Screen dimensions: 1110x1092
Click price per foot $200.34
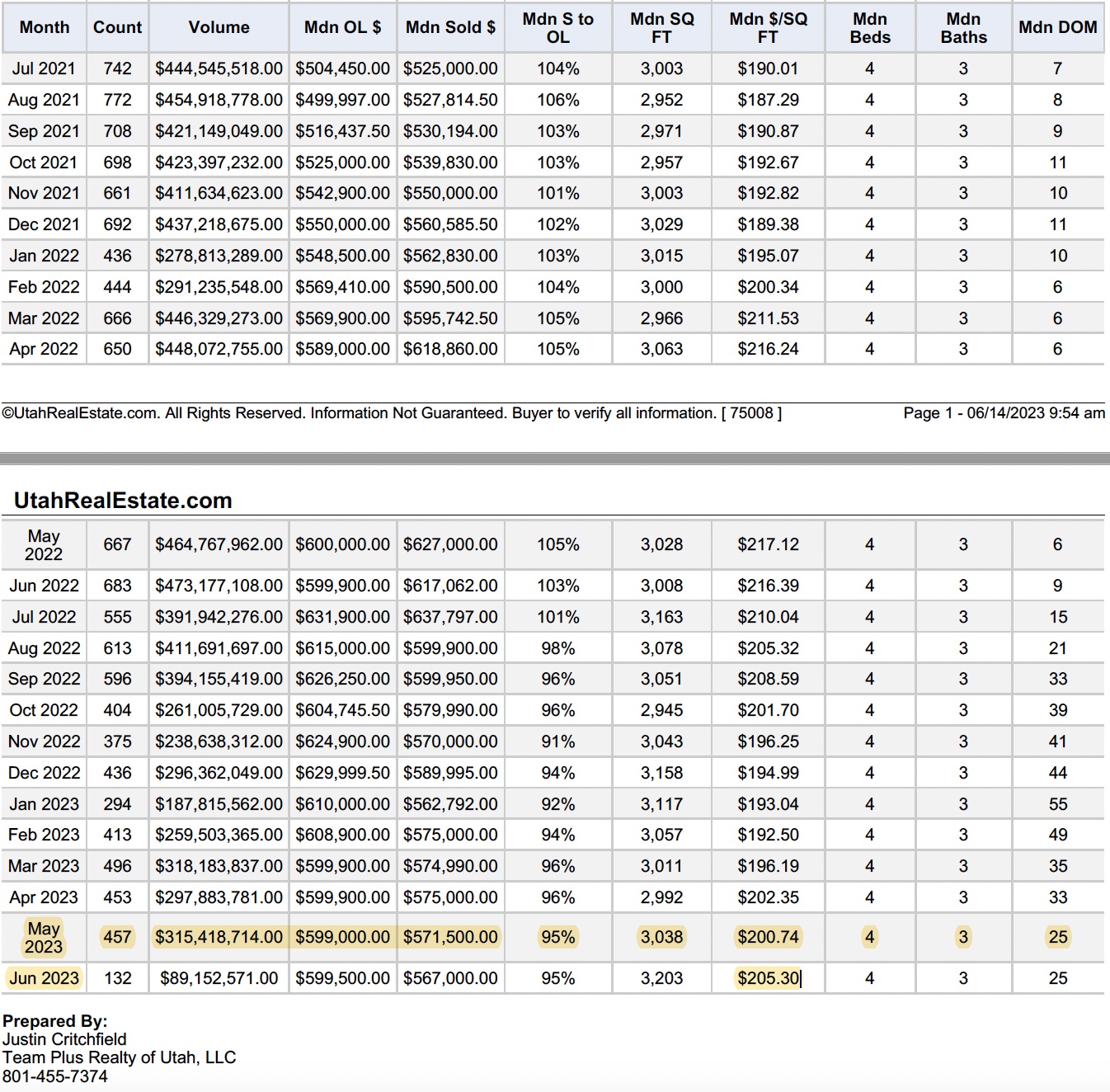(x=768, y=287)
